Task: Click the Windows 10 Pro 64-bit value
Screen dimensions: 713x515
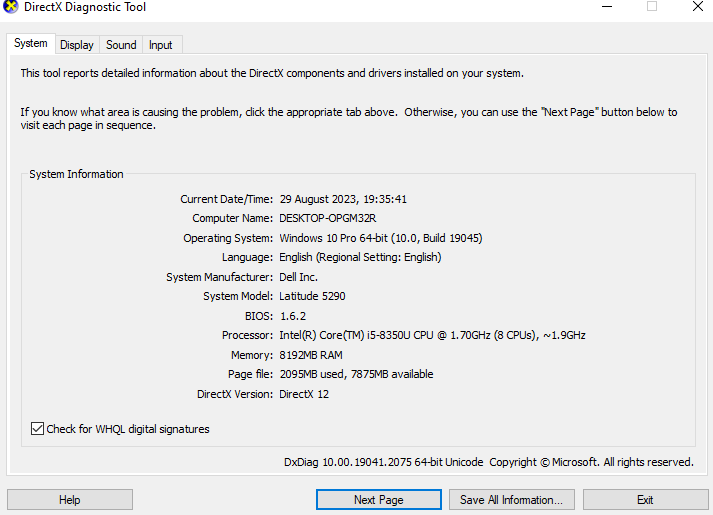Action: [381, 238]
